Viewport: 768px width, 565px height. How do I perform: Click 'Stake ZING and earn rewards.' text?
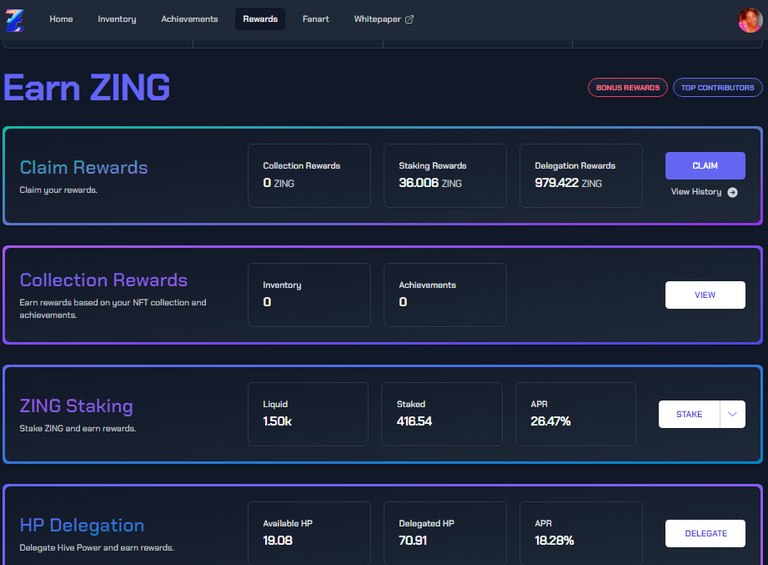coord(78,428)
